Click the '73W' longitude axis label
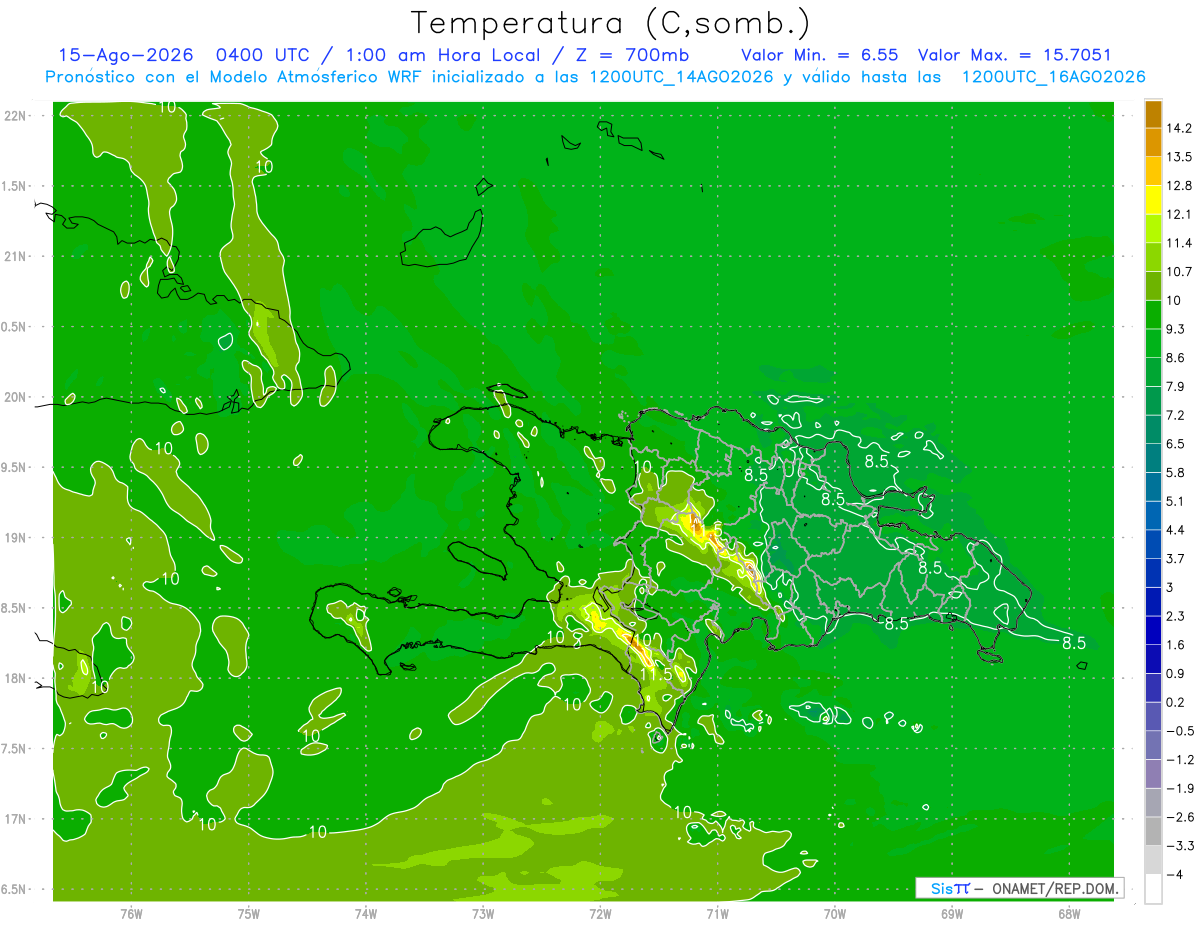 pyautogui.click(x=483, y=913)
